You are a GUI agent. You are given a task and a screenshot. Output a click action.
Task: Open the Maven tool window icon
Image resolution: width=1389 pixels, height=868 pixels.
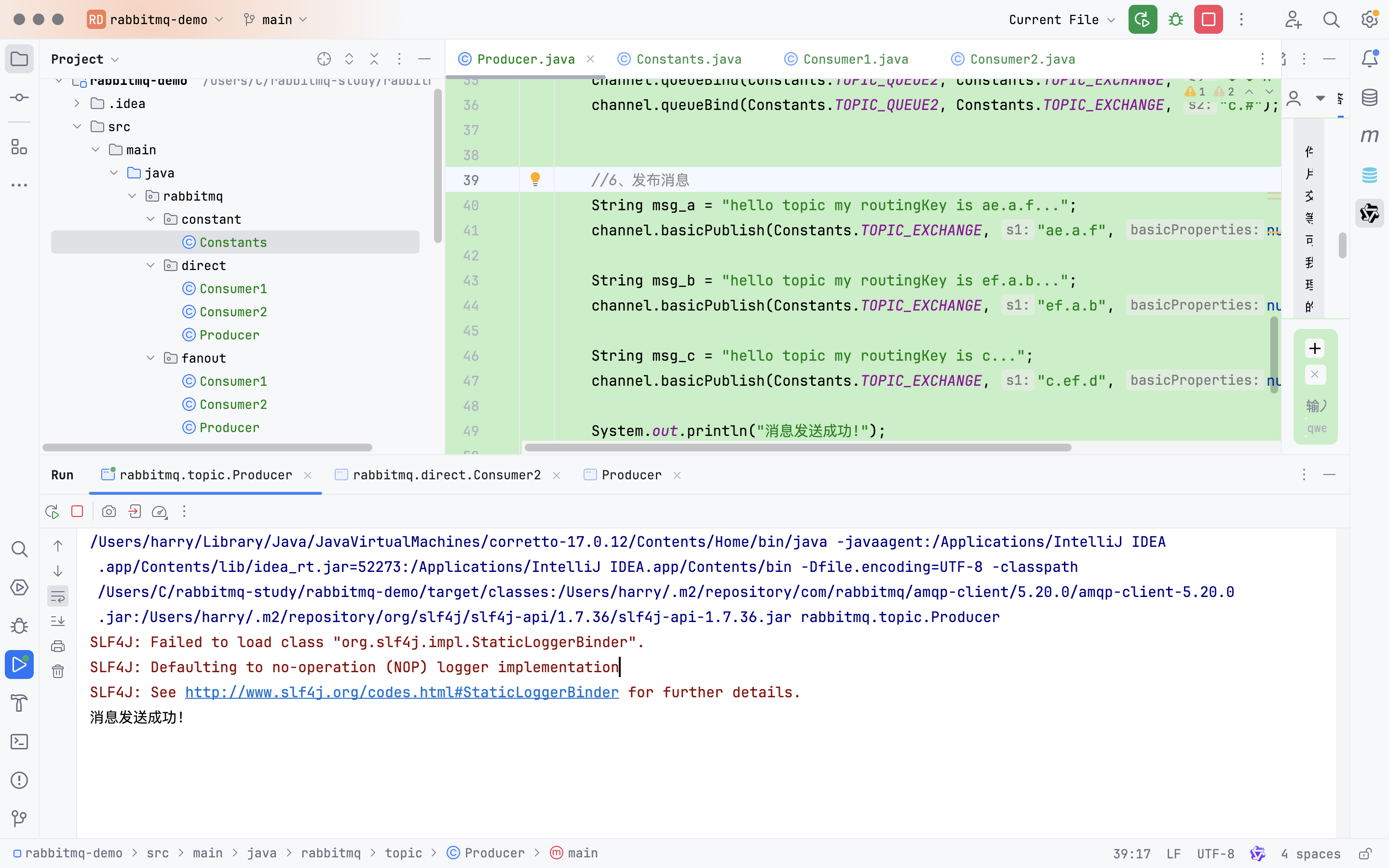[1370, 136]
